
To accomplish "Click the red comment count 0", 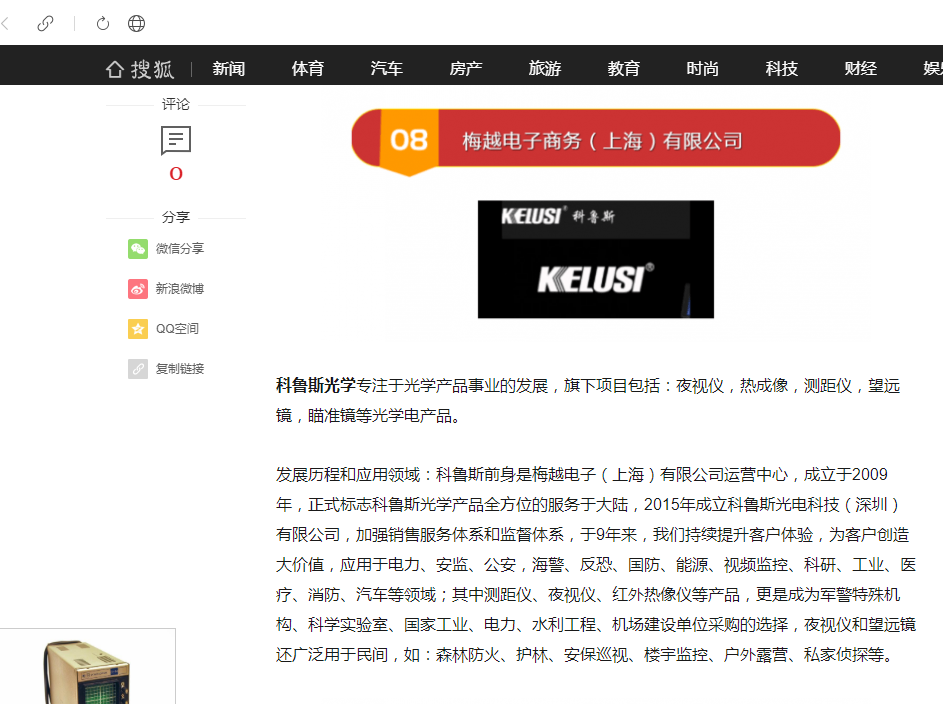I will pyautogui.click(x=176, y=174).
